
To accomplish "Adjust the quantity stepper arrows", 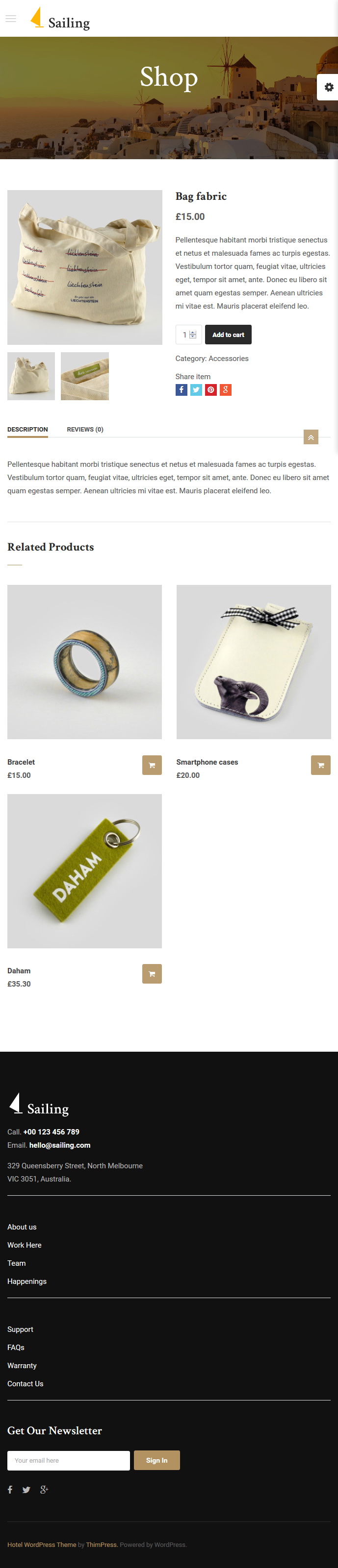I will pos(193,335).
